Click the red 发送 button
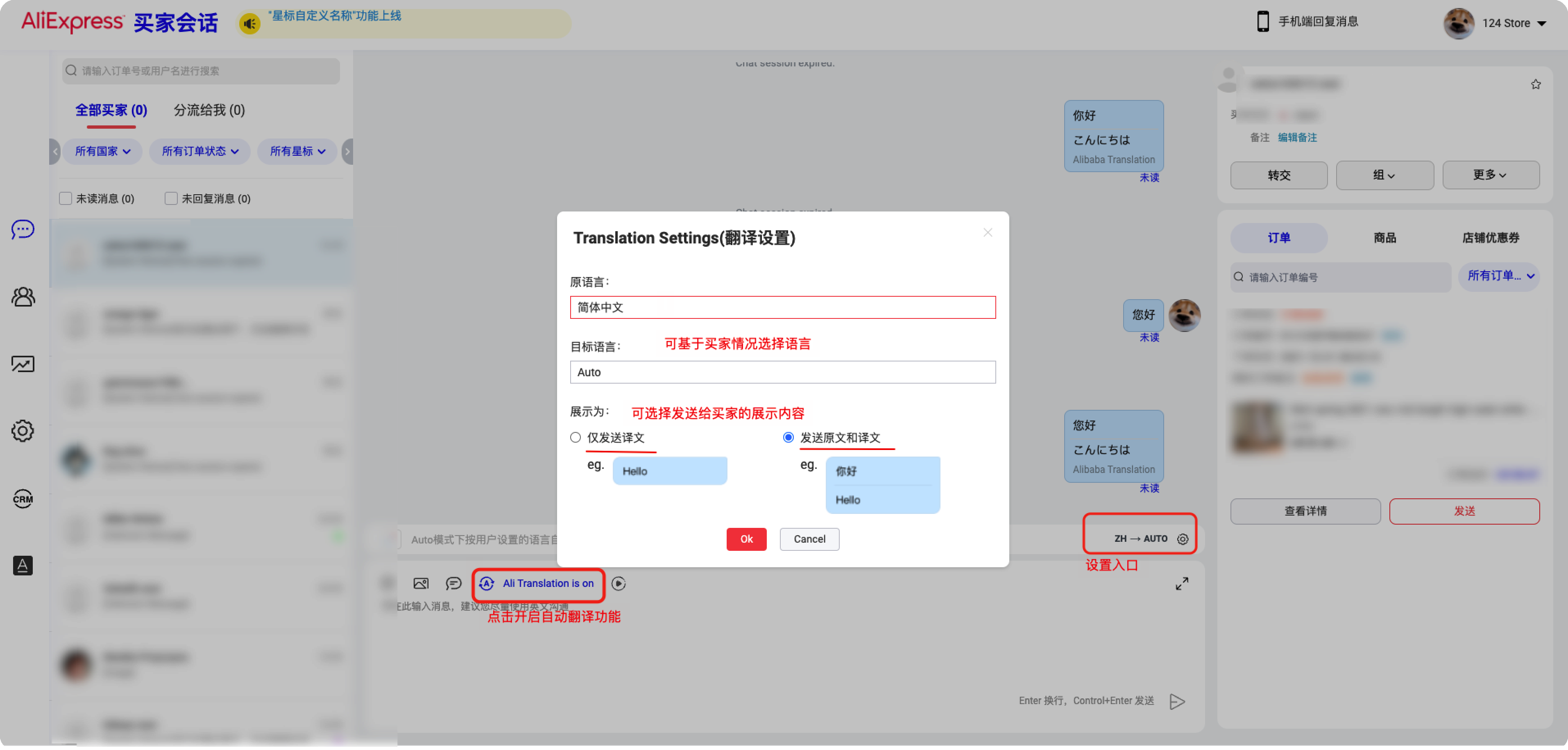The height and width of the screenshot is (750, 1568). [1464, 512]
